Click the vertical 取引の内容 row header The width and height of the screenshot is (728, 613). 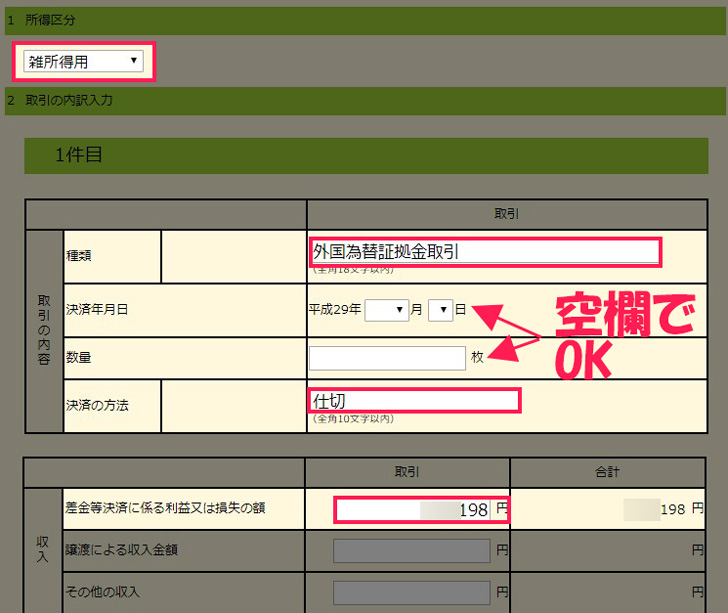[x=44, y=330]
